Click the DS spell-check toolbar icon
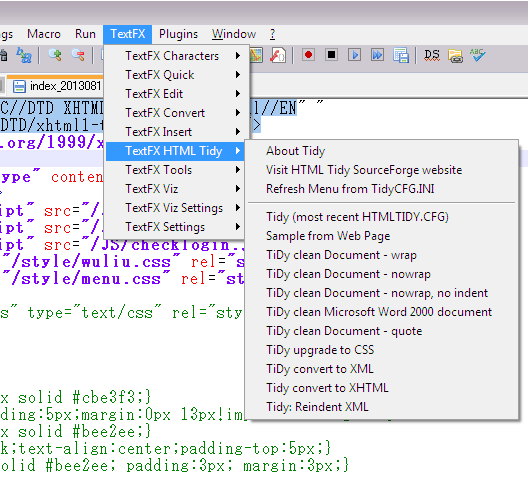Screen dimensions: 528x479 click(432, 55)
